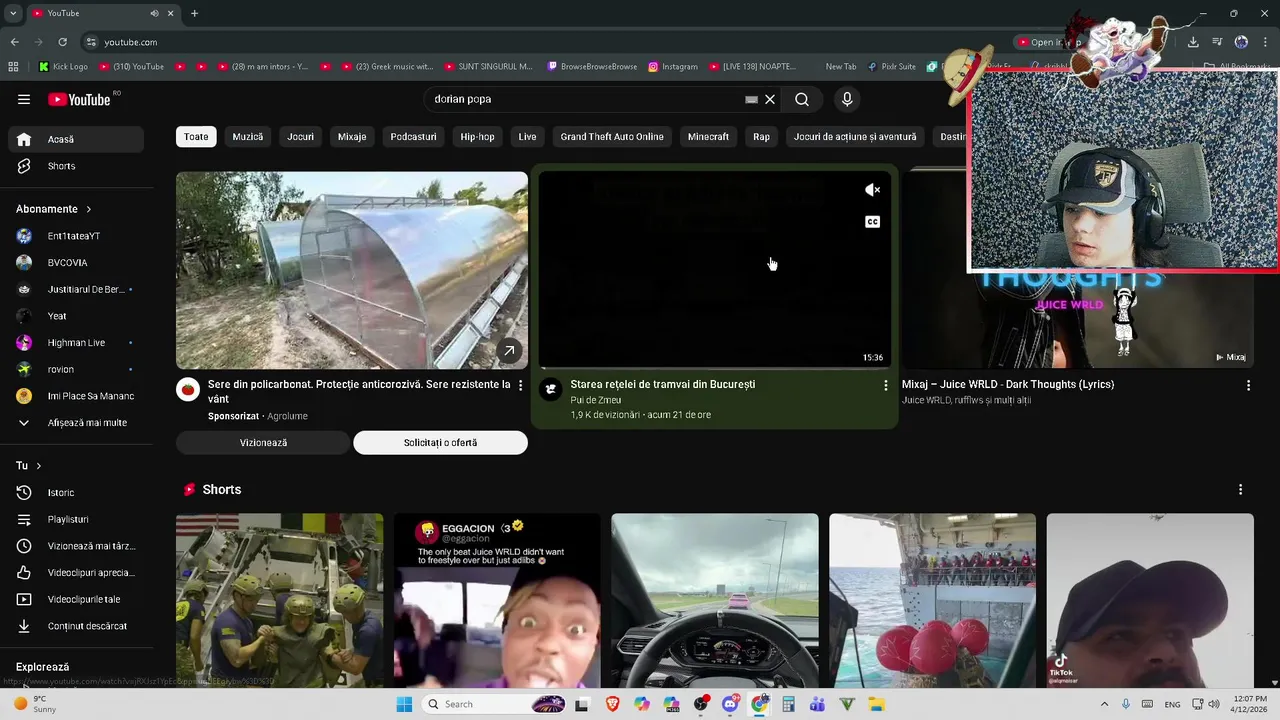Open options menu for Juice WRLD mix
Viewport: 1280px width, 720px height.
pos(1248,385)
